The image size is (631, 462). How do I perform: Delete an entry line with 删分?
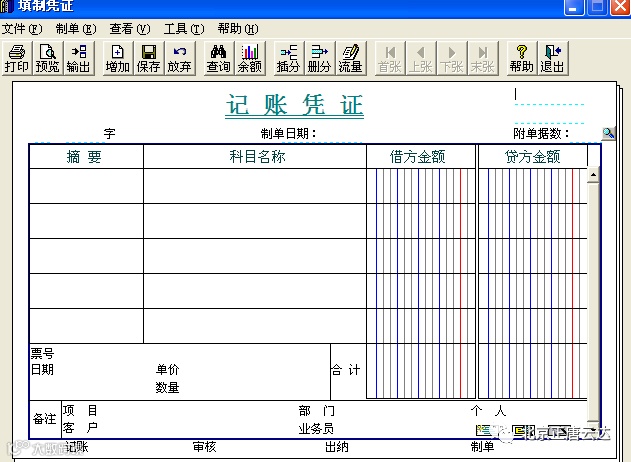tap(320, 58)
